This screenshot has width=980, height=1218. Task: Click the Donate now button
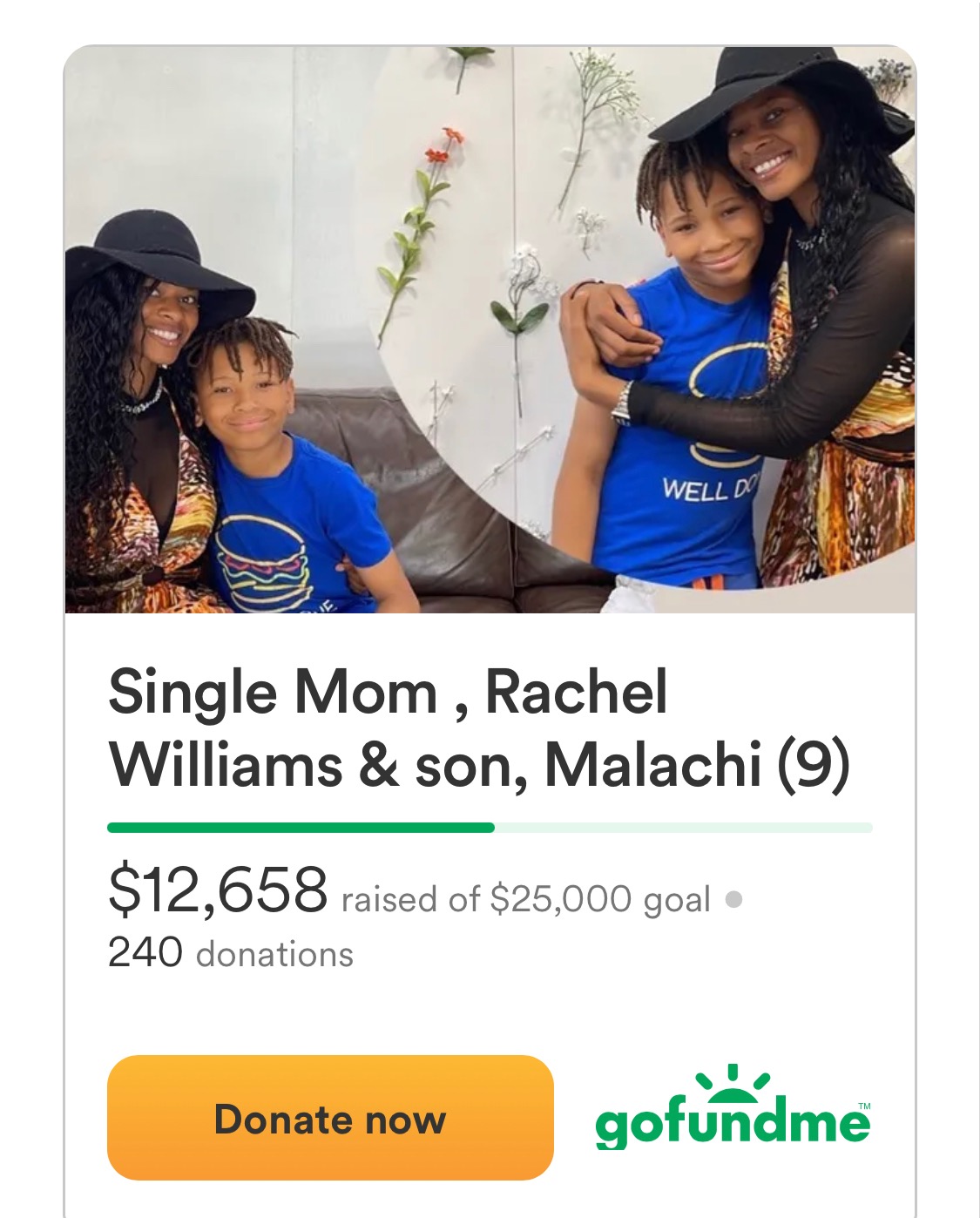coord(330,1118)
